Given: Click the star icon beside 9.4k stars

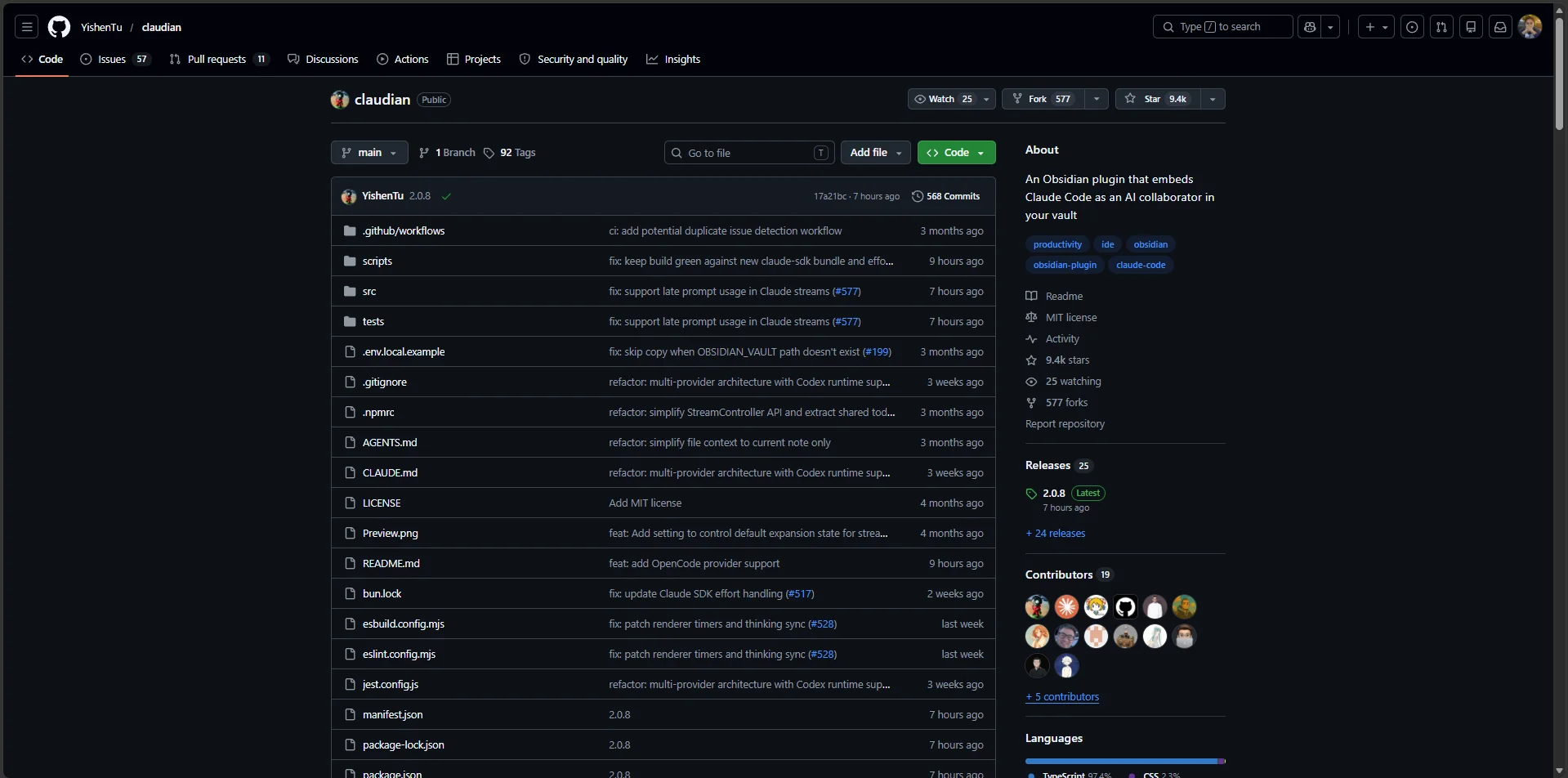Looking at the screenshot, I should pyautogui.click(x=1031, y=360).
